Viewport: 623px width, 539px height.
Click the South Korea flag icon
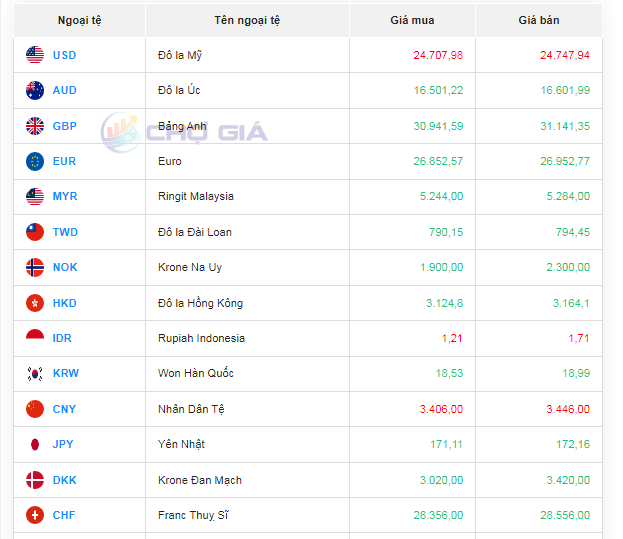[x=35, y=373]
